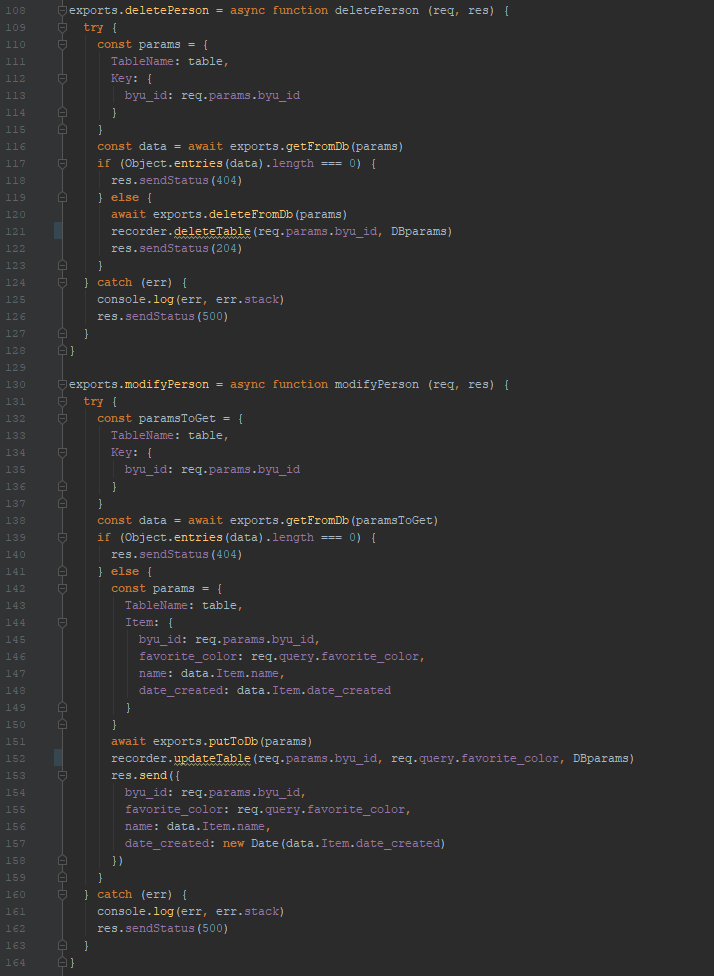Click the changed-line gutter marker on line 152
This screenshot has width=714, height=976.
coord(58,759)
